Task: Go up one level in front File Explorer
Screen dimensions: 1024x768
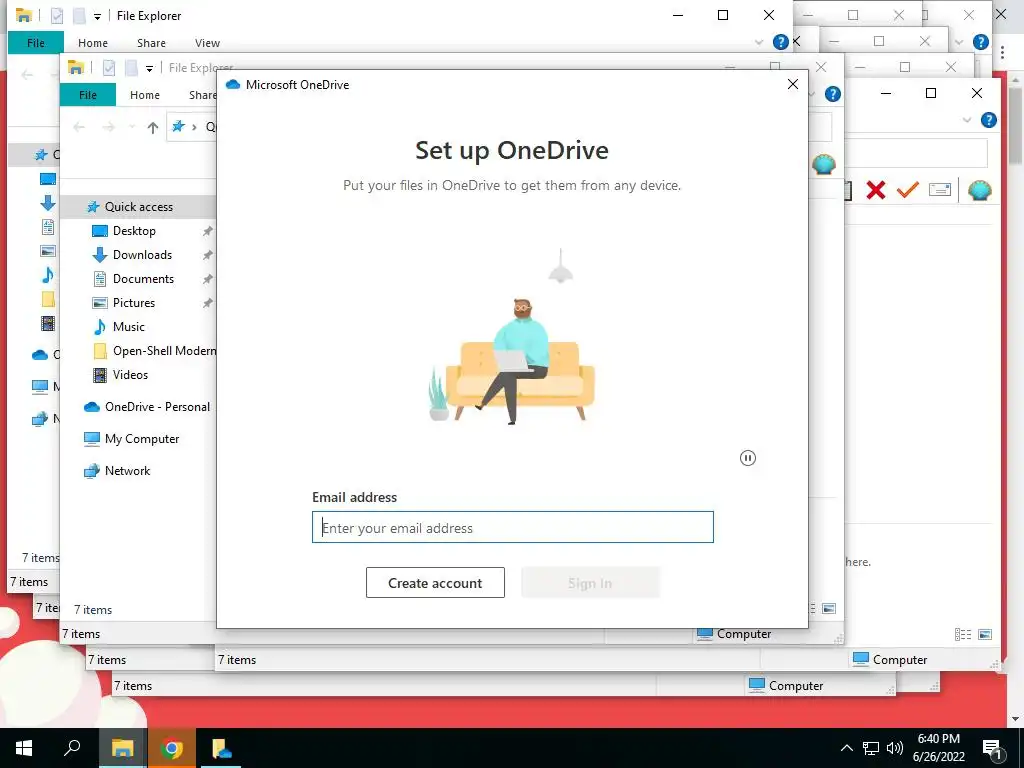Action: pyautogui.click(x=152, y=127)
